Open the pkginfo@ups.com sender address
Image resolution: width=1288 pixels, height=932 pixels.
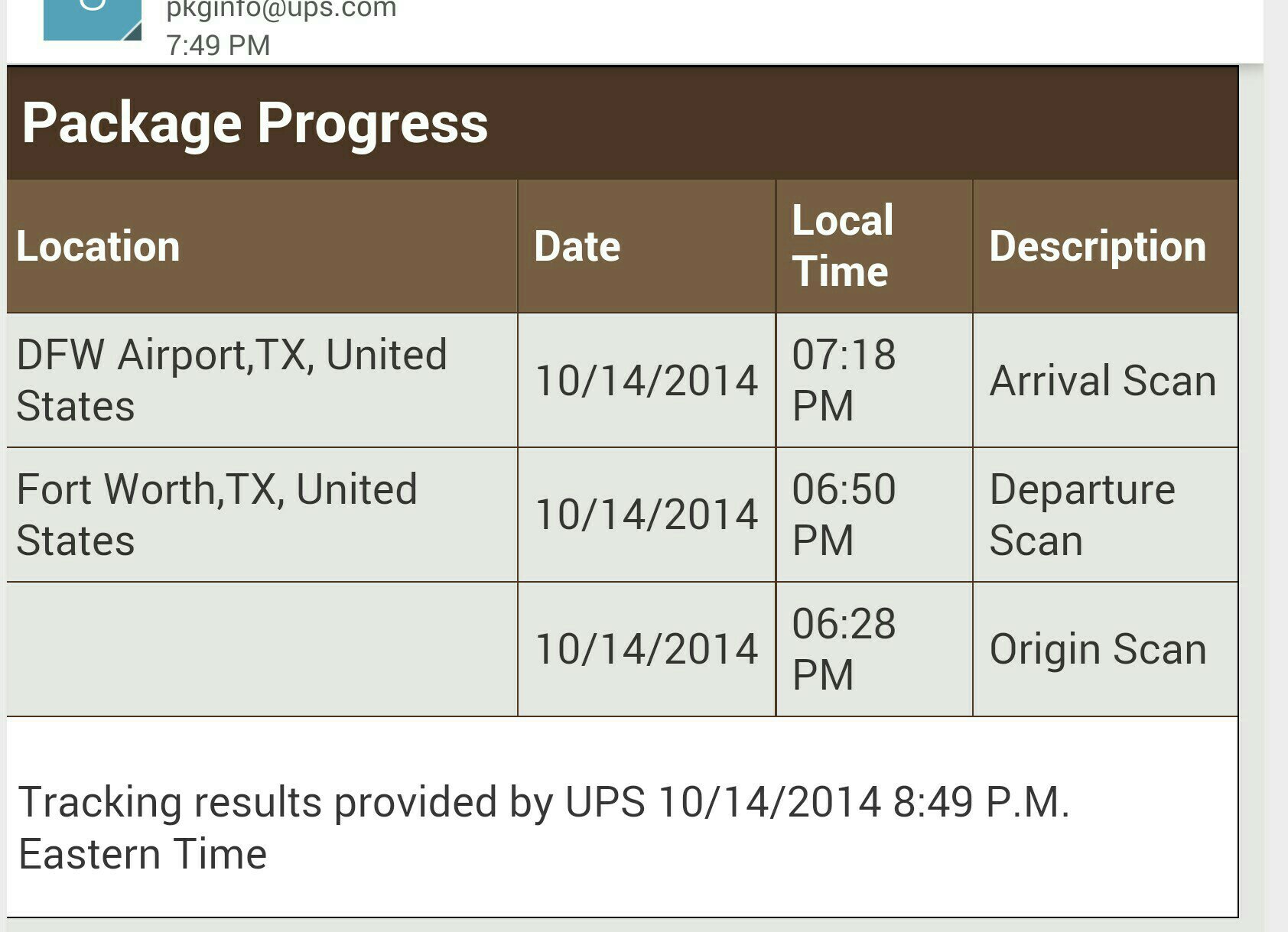(x=281, y=10)
